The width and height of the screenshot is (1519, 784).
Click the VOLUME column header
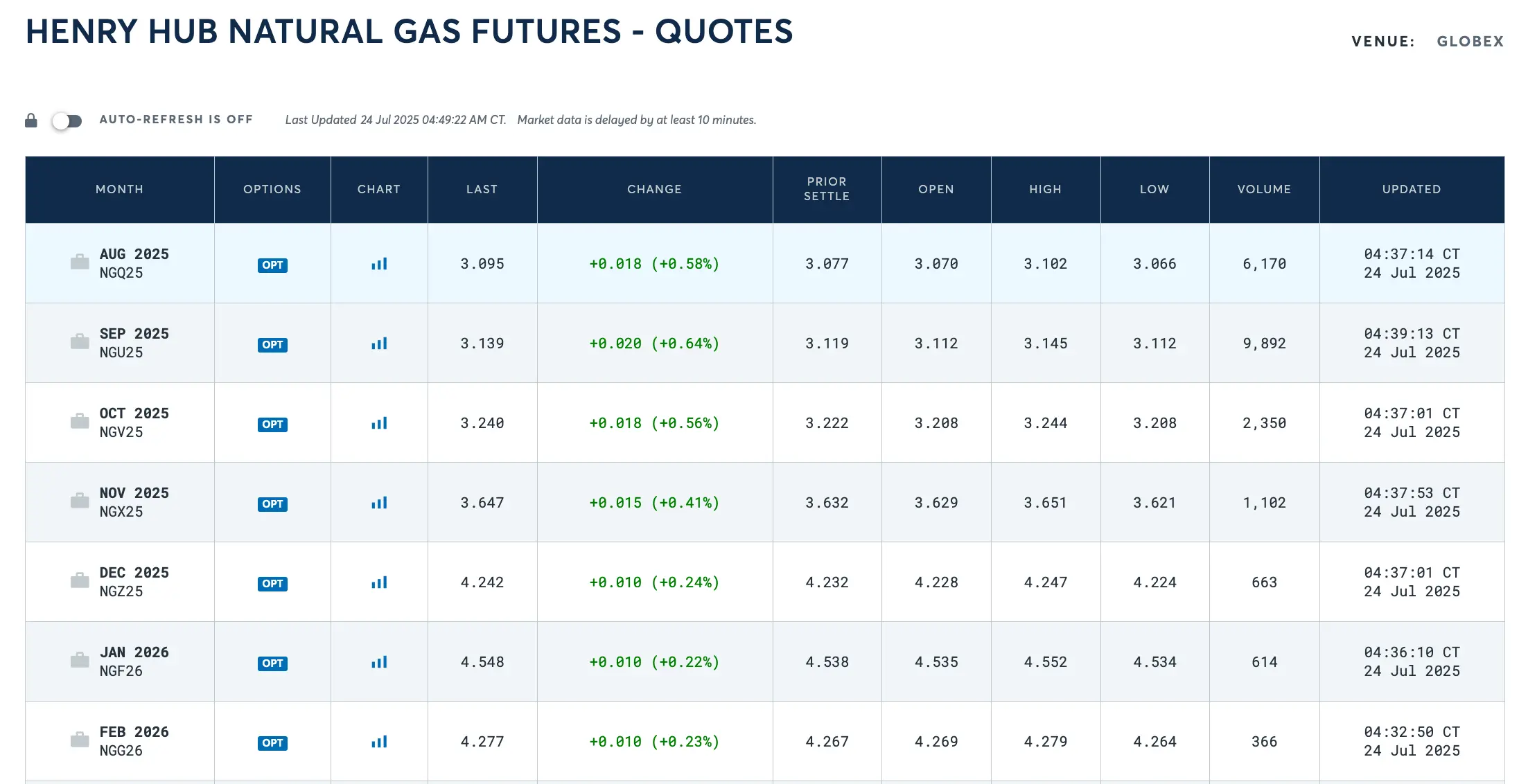coord(1264,189)
